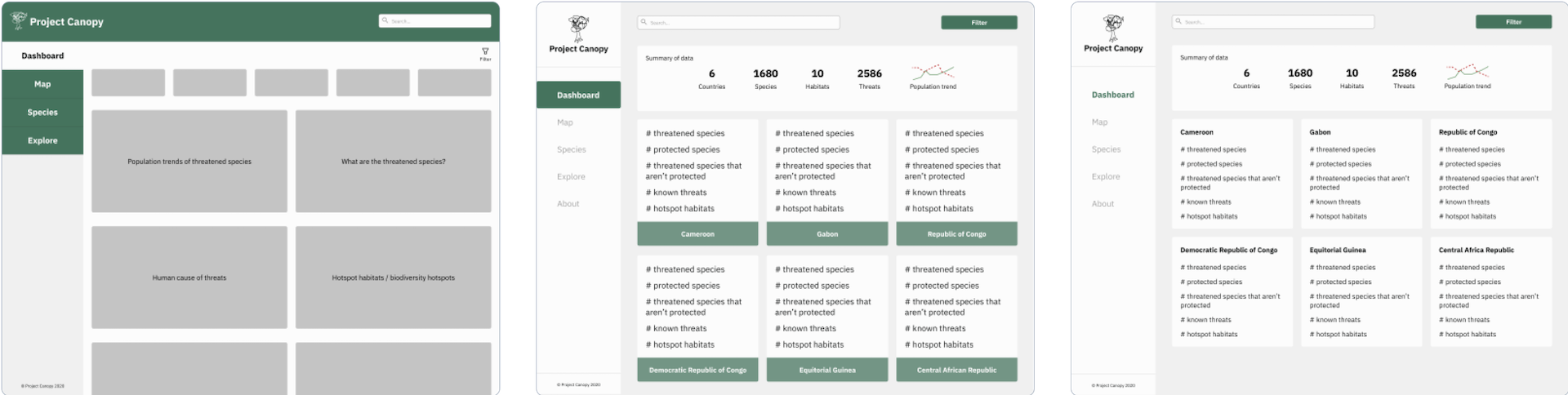Click the '1680 Species' stat in the right mockup
The height and width of the screenshot is (395, 1568).
click(1300, 78)
